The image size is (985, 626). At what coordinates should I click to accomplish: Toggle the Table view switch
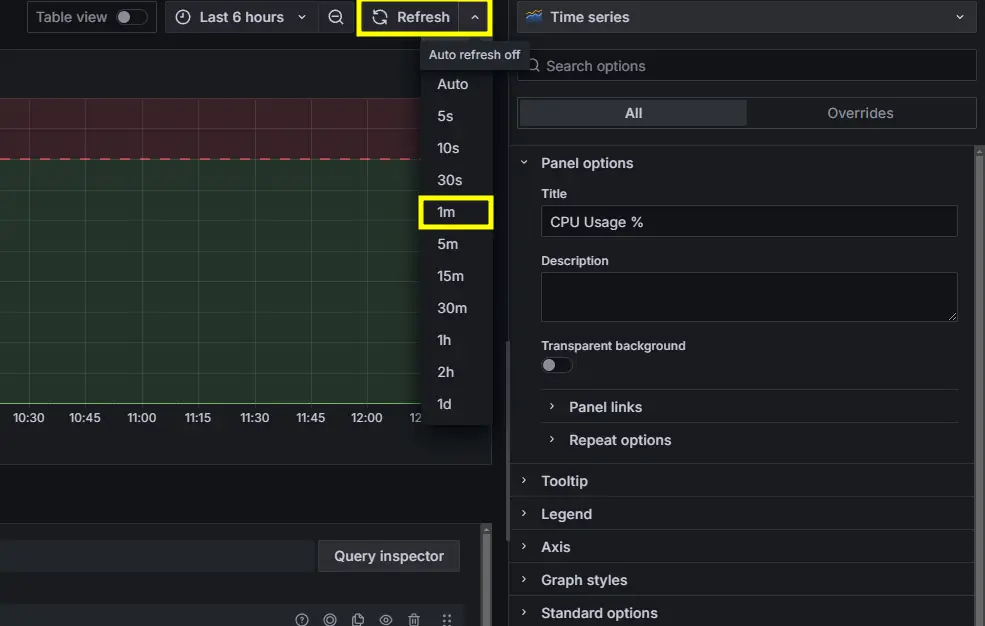coord(131,17)
